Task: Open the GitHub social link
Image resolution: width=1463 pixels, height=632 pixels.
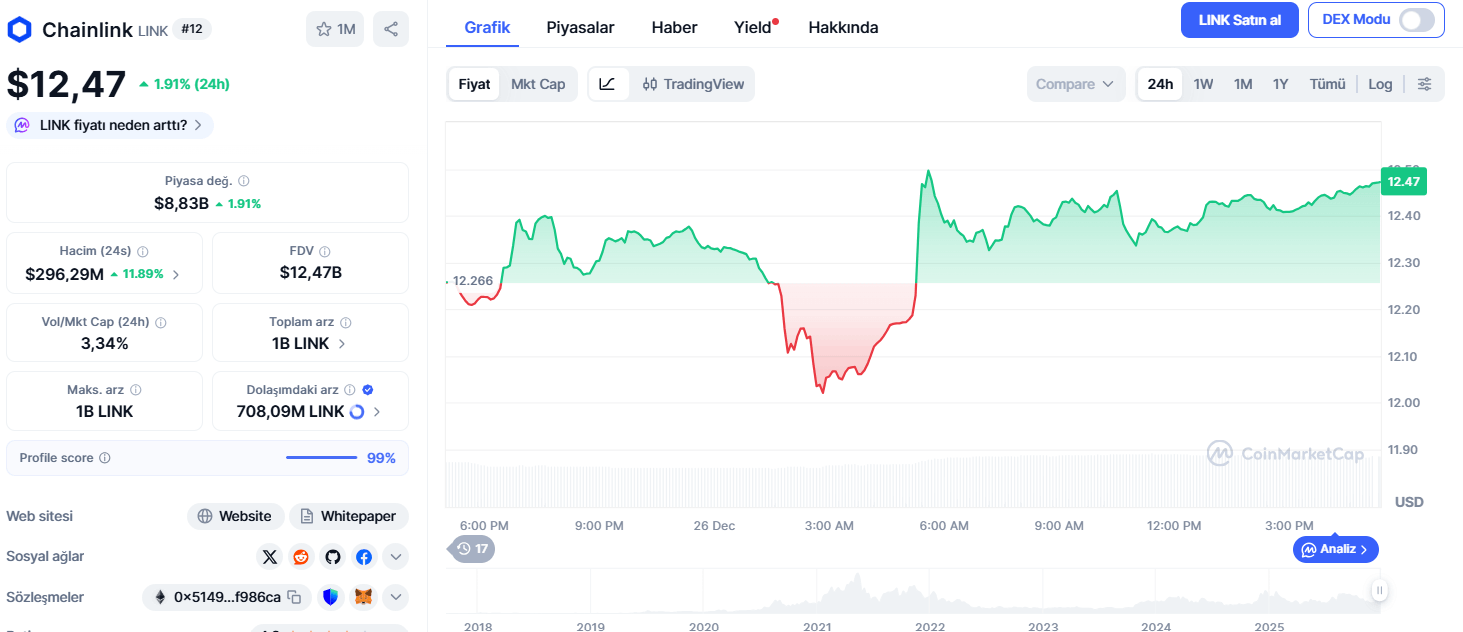Action: tap(332, 557)
